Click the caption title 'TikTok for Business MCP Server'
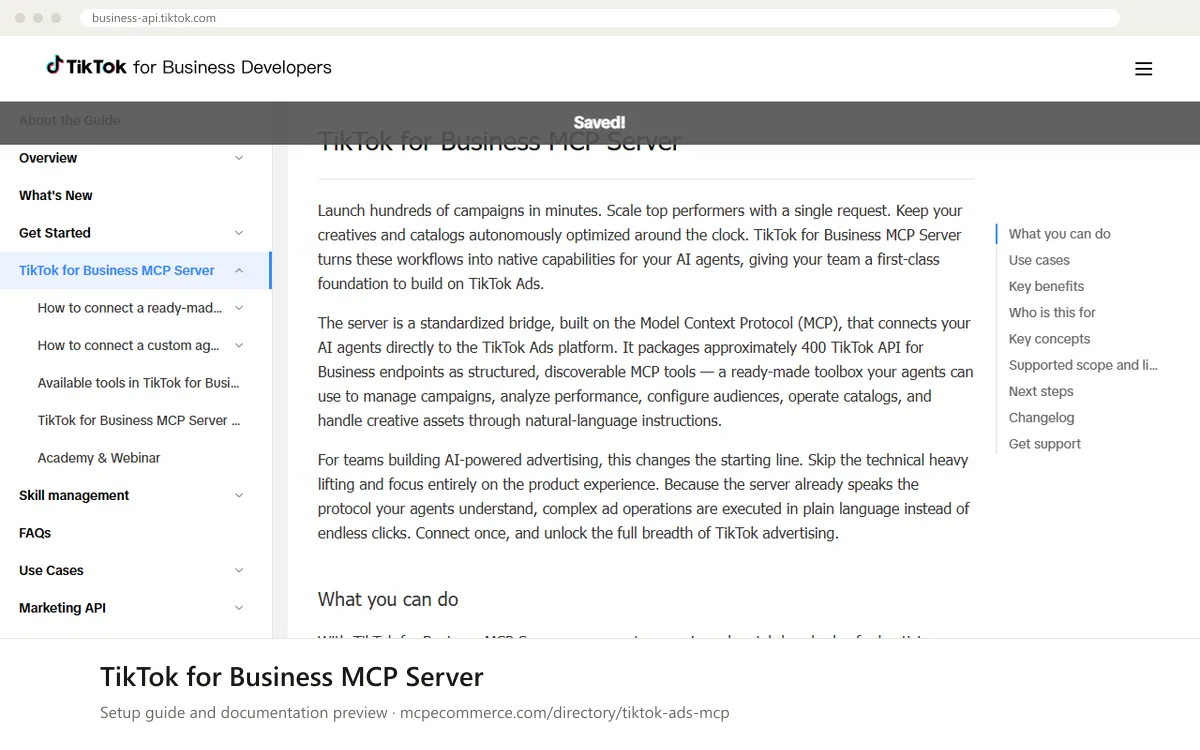 pyautogui.click(x=292, y=677)
